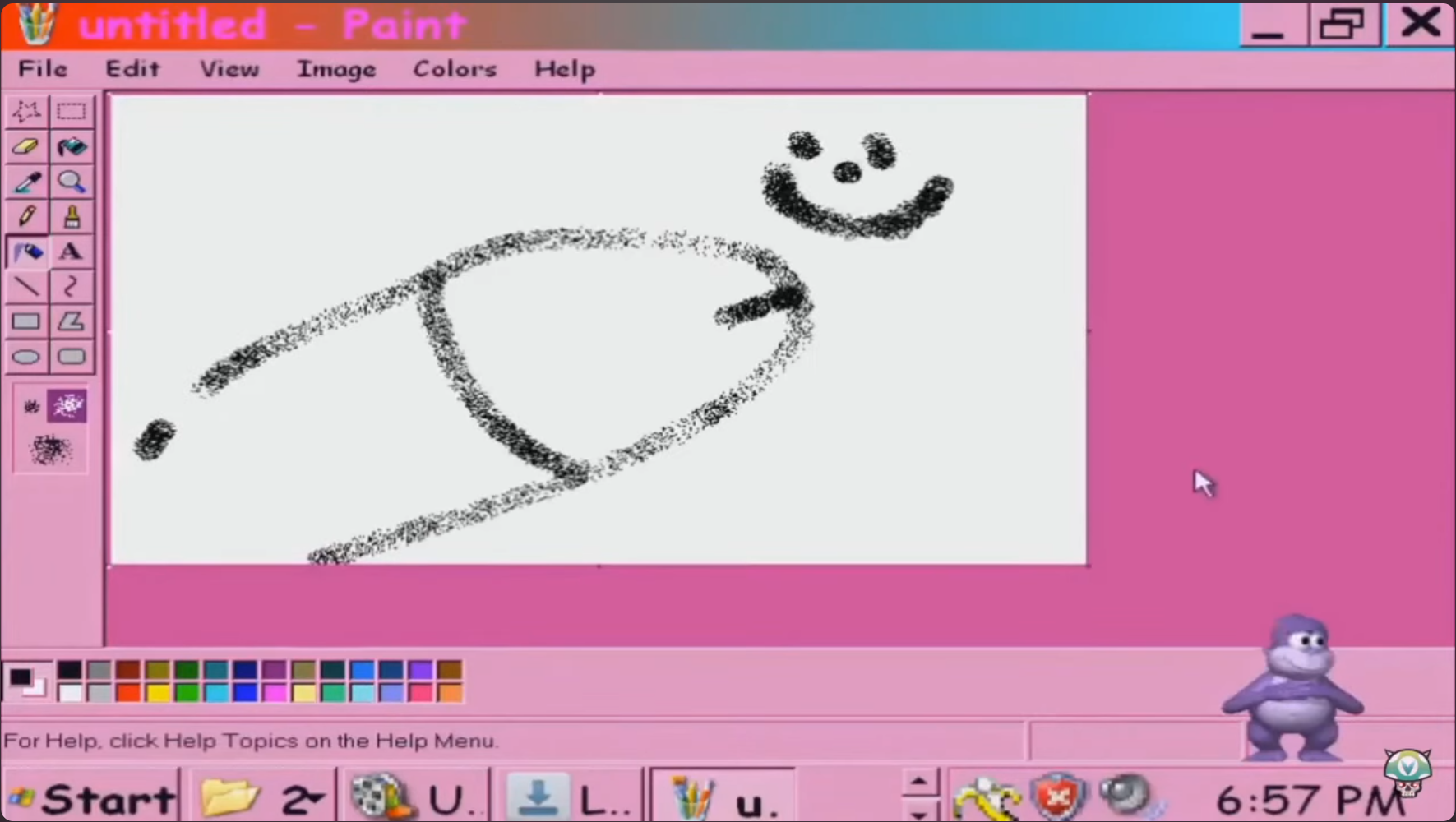Click the foreground/background color indicator box
1456x822 pixels.
[27, 682]
